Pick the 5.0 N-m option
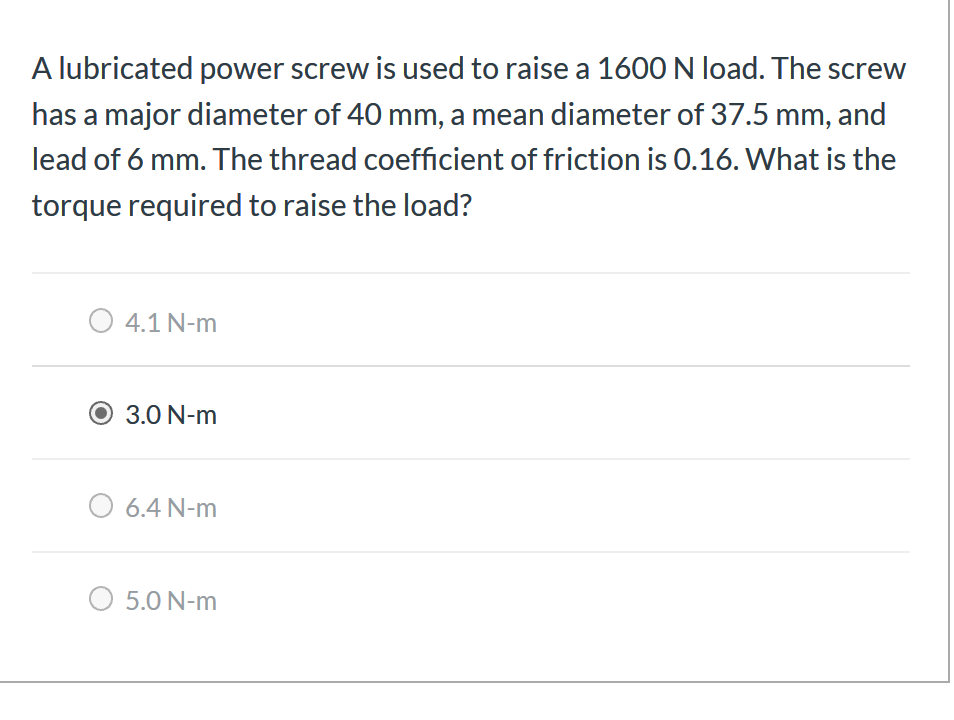This screenshot has width=954, height=720. click(x=101, y=598)
